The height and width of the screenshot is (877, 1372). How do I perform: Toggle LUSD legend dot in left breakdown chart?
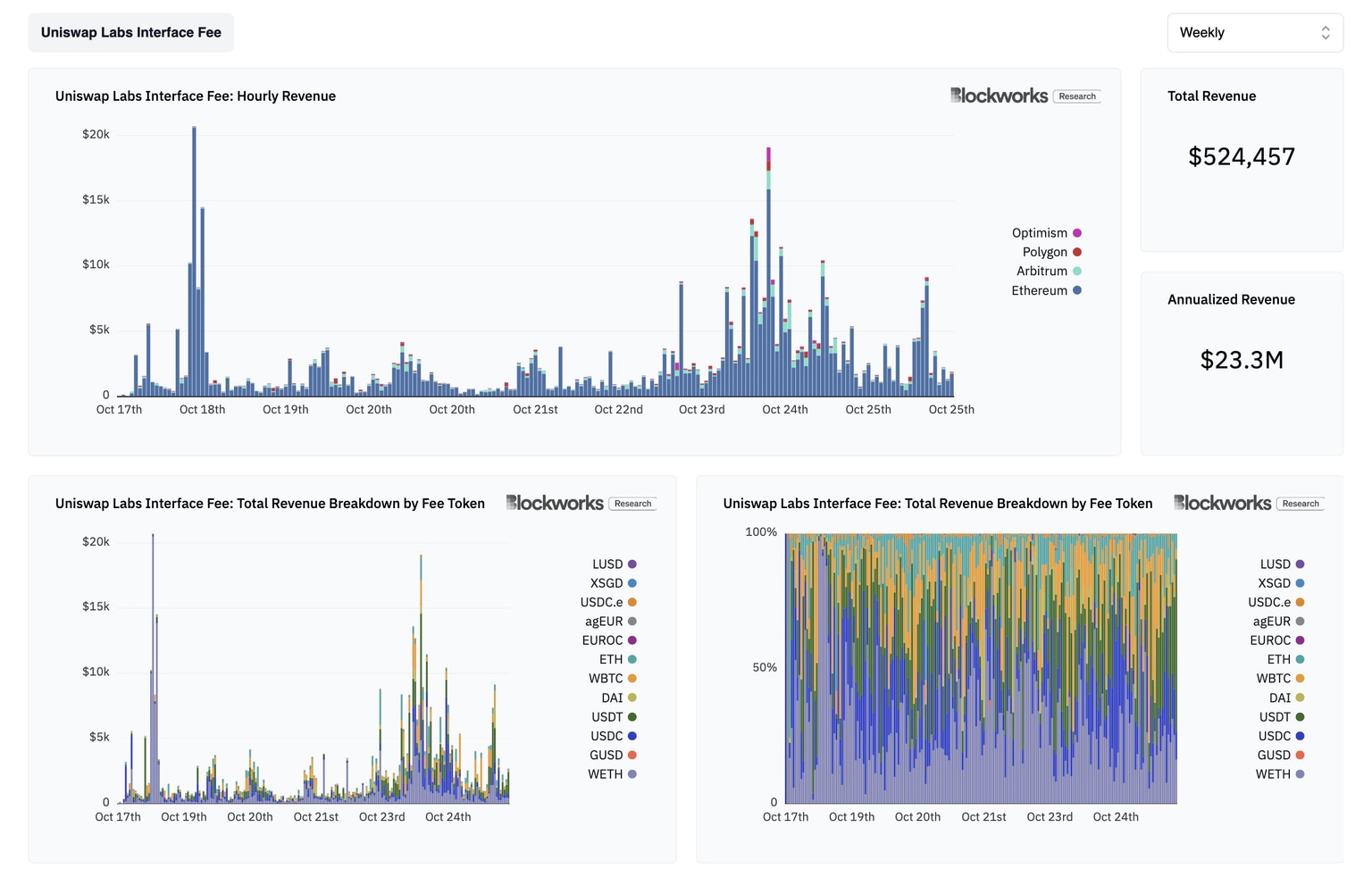[x=632, y=564]
